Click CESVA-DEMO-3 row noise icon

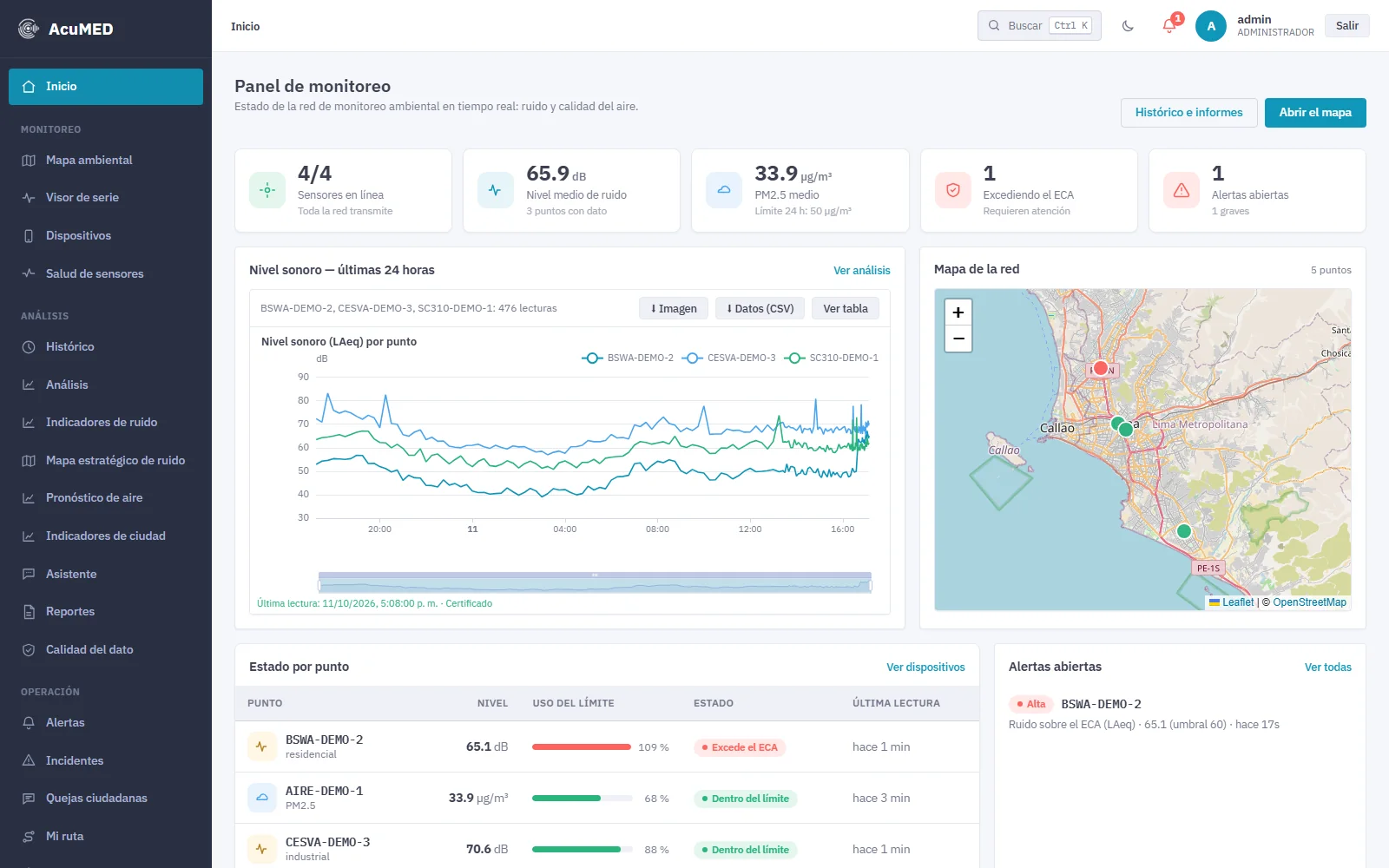(262, 849)
